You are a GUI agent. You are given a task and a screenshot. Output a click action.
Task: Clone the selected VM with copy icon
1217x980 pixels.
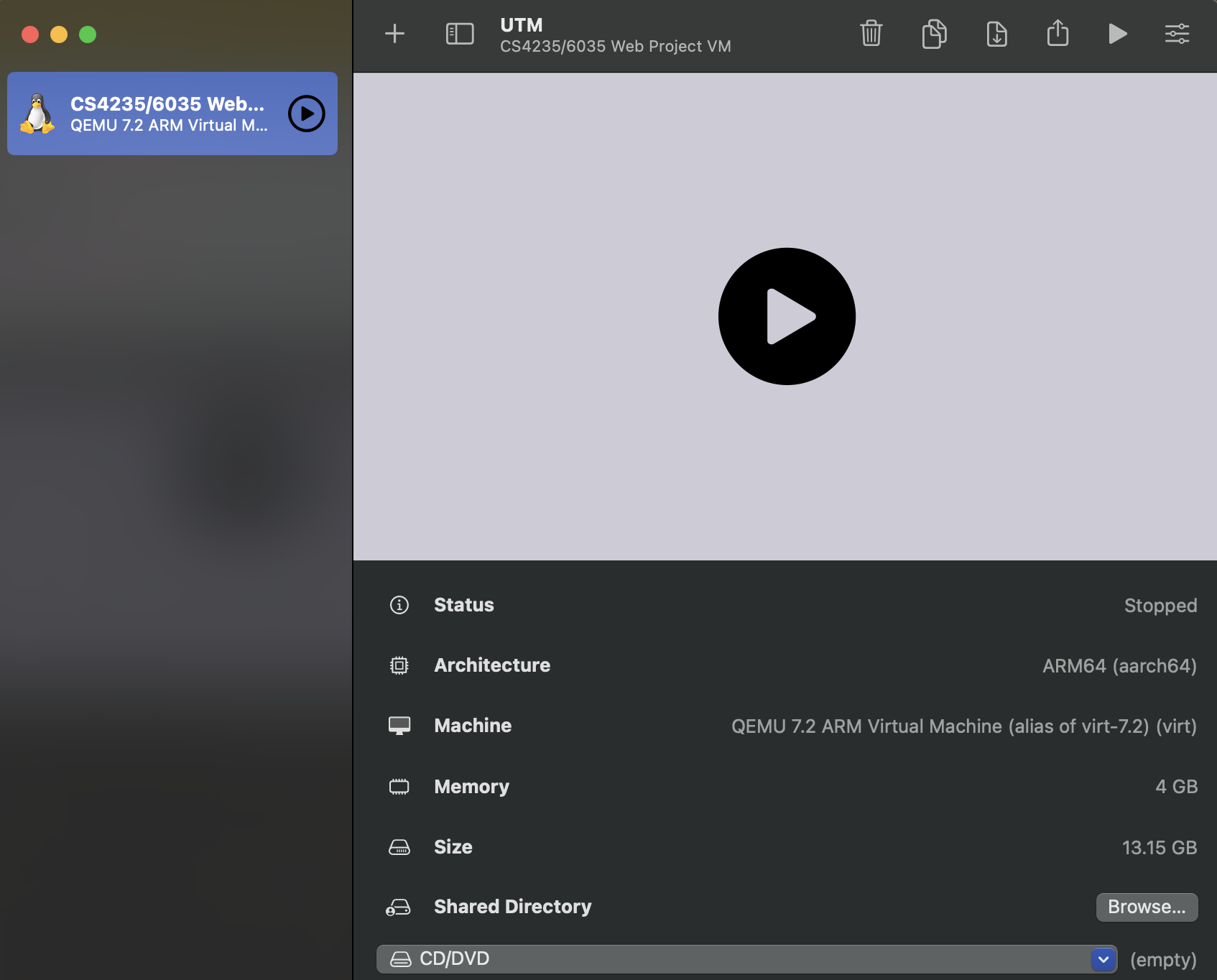point(934,34)
